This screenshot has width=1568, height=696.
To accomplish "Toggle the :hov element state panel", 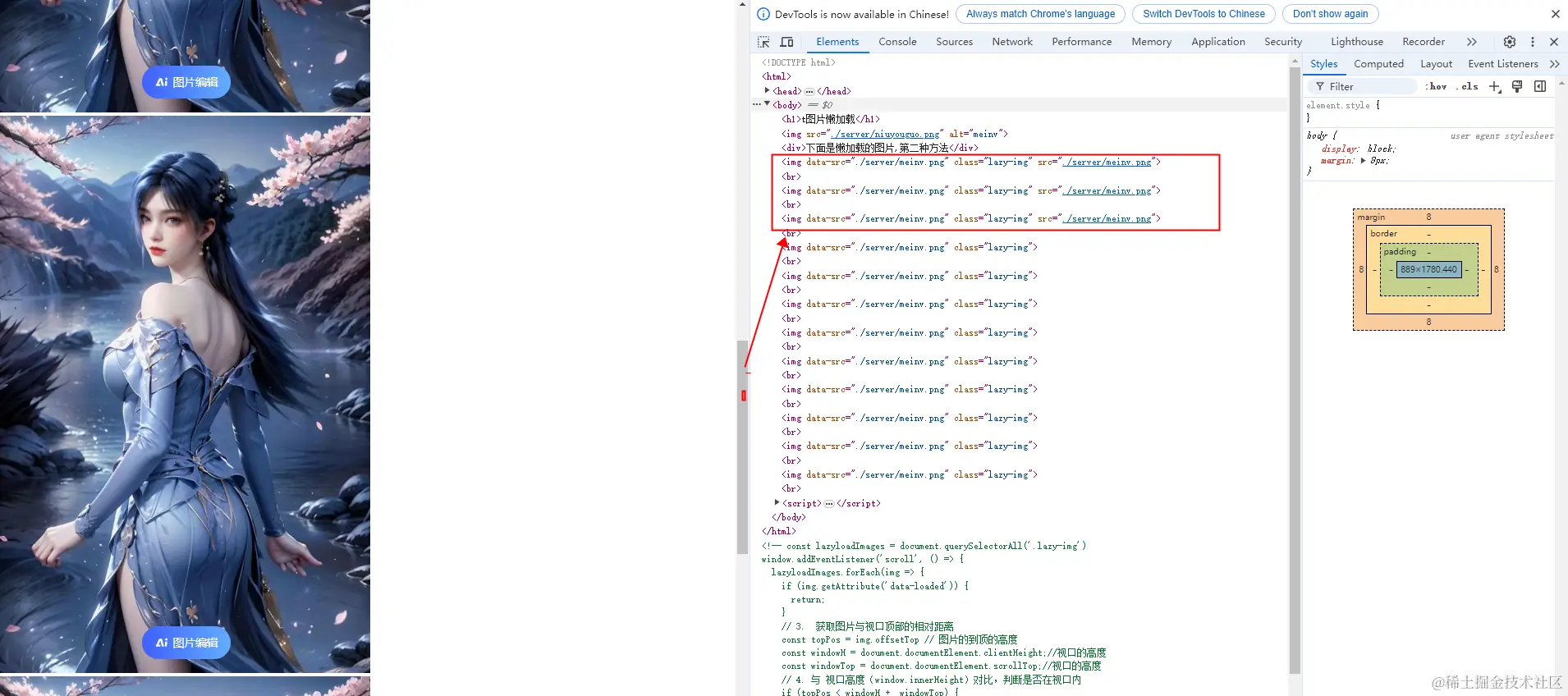I will (1437, 87).
